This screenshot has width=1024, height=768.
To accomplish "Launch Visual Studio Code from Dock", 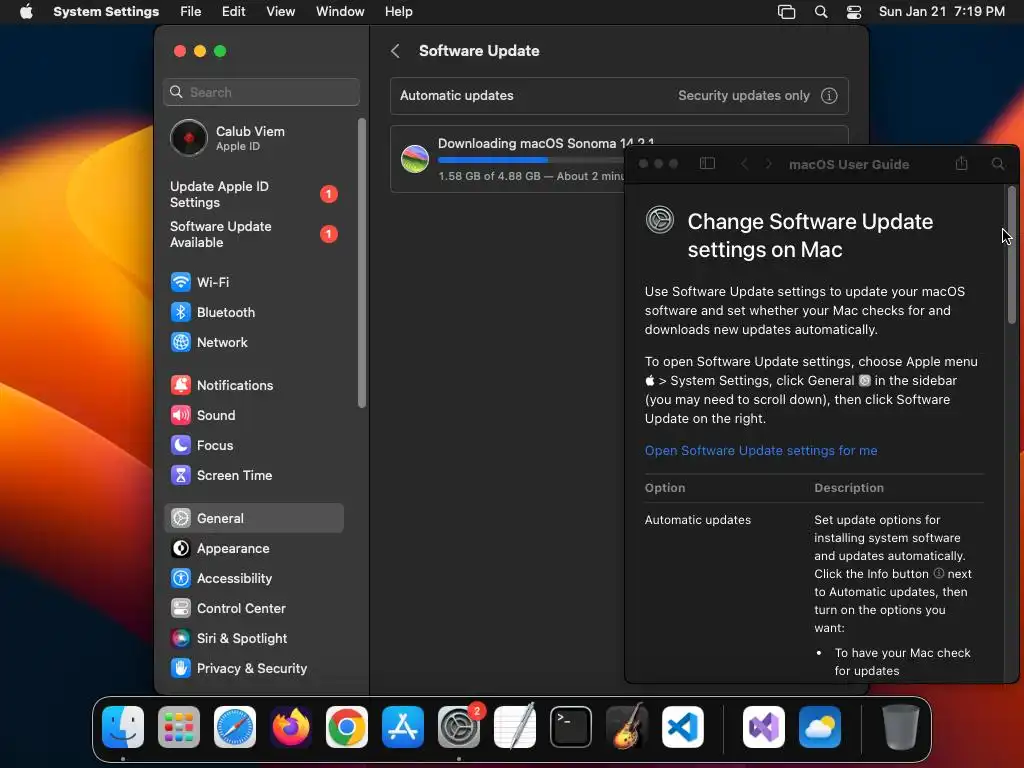I will (683, 727).
